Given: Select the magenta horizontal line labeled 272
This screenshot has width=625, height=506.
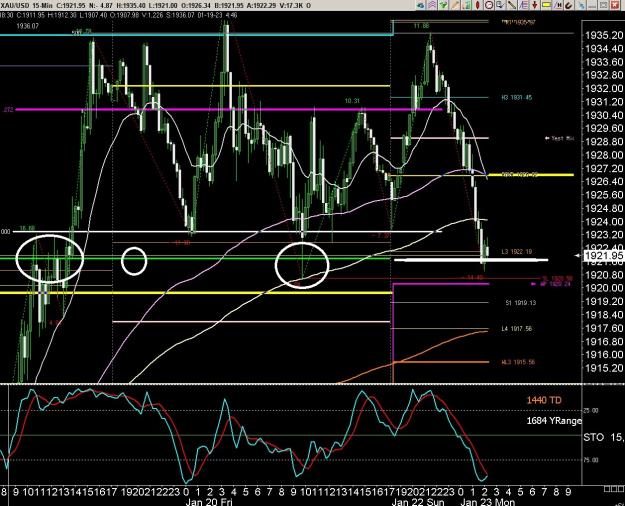Looking at the screenshot, I should [227, 109].
